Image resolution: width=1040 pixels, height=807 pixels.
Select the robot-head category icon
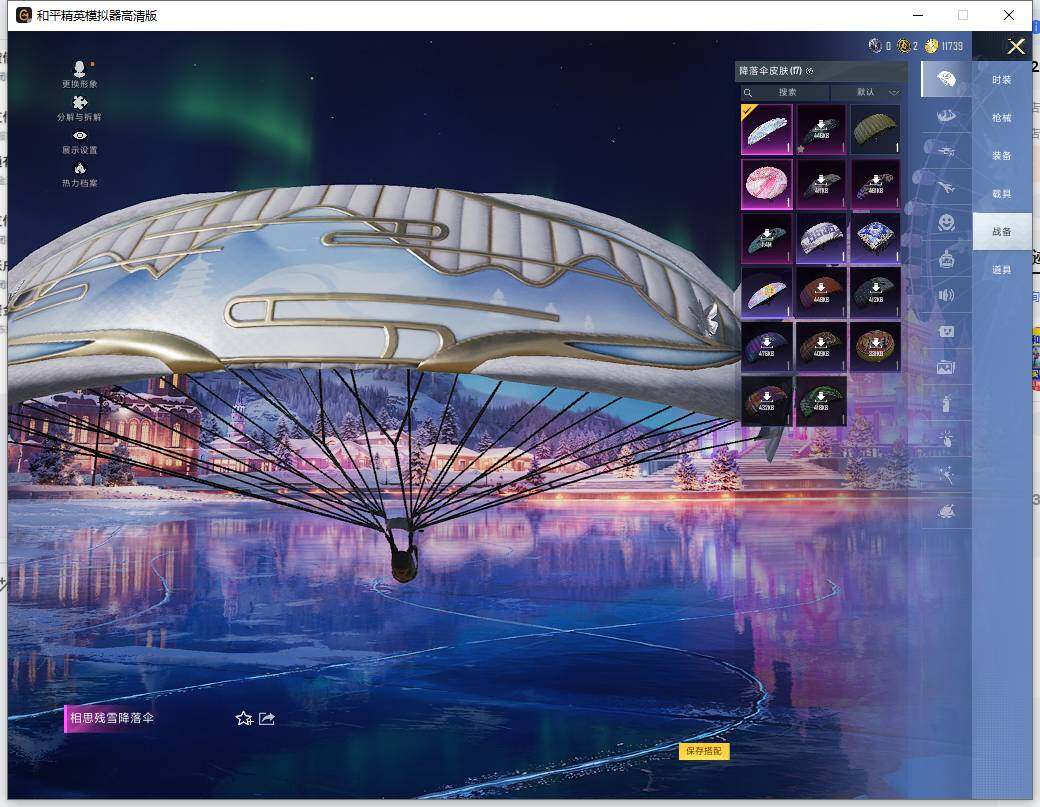coord(946,259)
